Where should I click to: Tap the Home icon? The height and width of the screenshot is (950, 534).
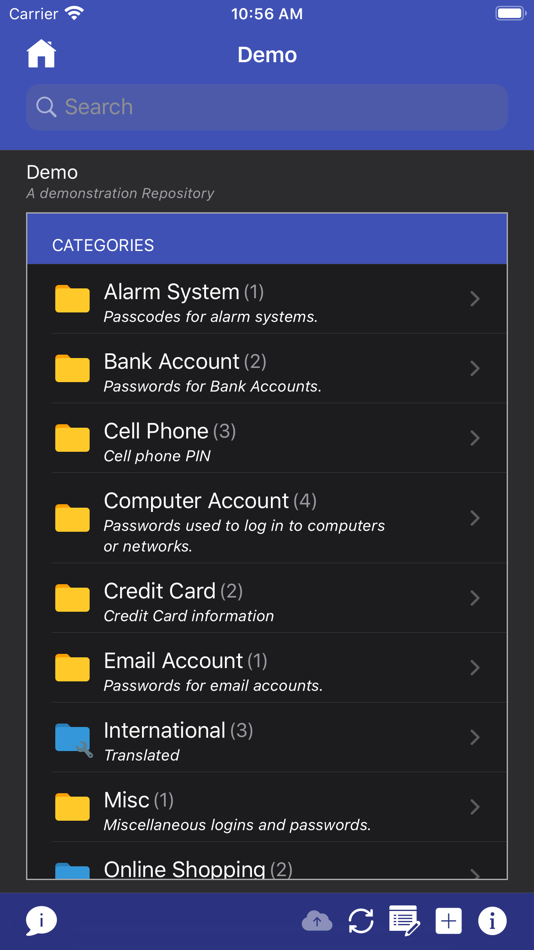click(41, 54)
